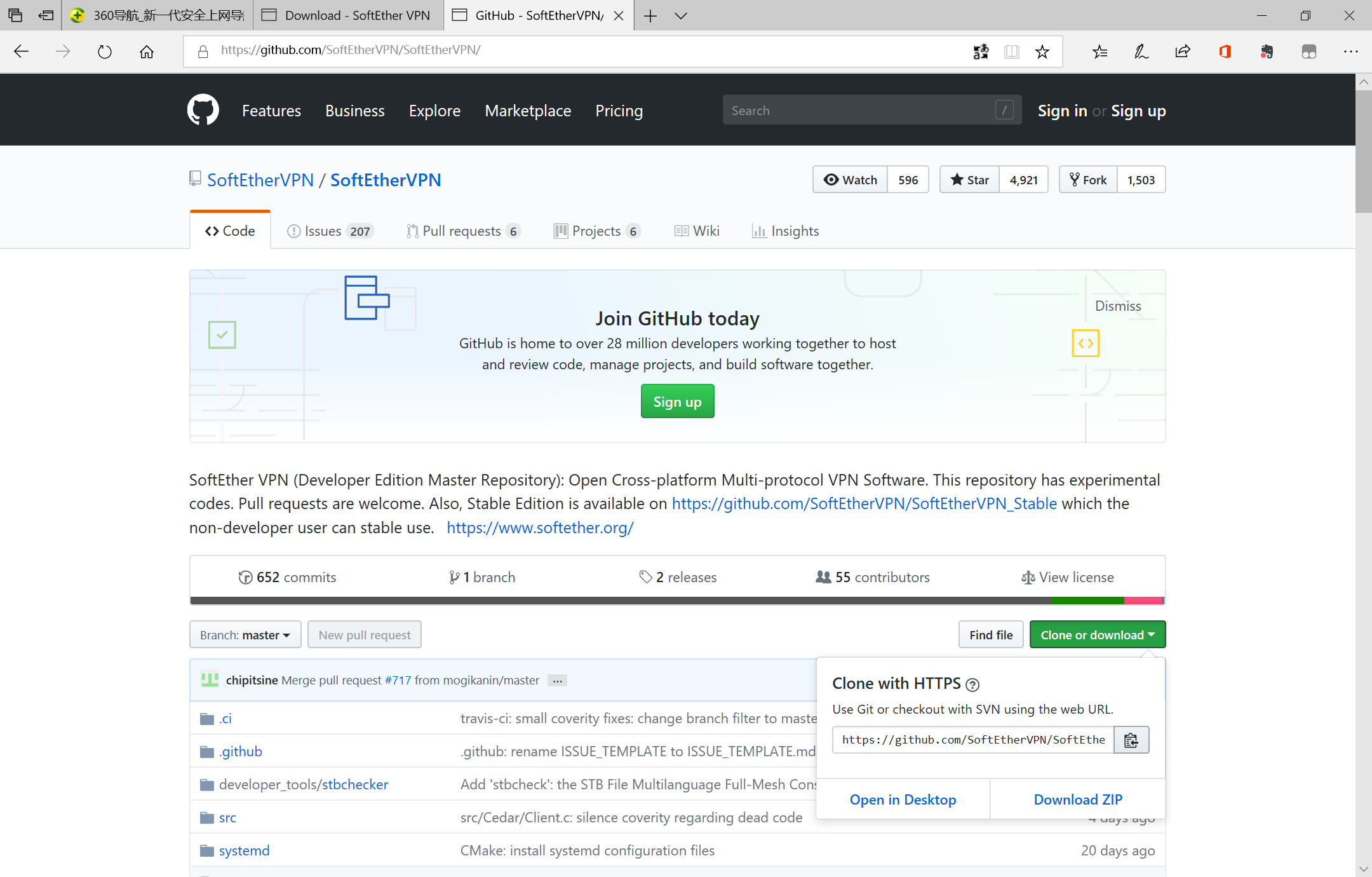Click Pricing in GitHub navigation
This screenshot has width=1372, height=877.
point(619,111)
